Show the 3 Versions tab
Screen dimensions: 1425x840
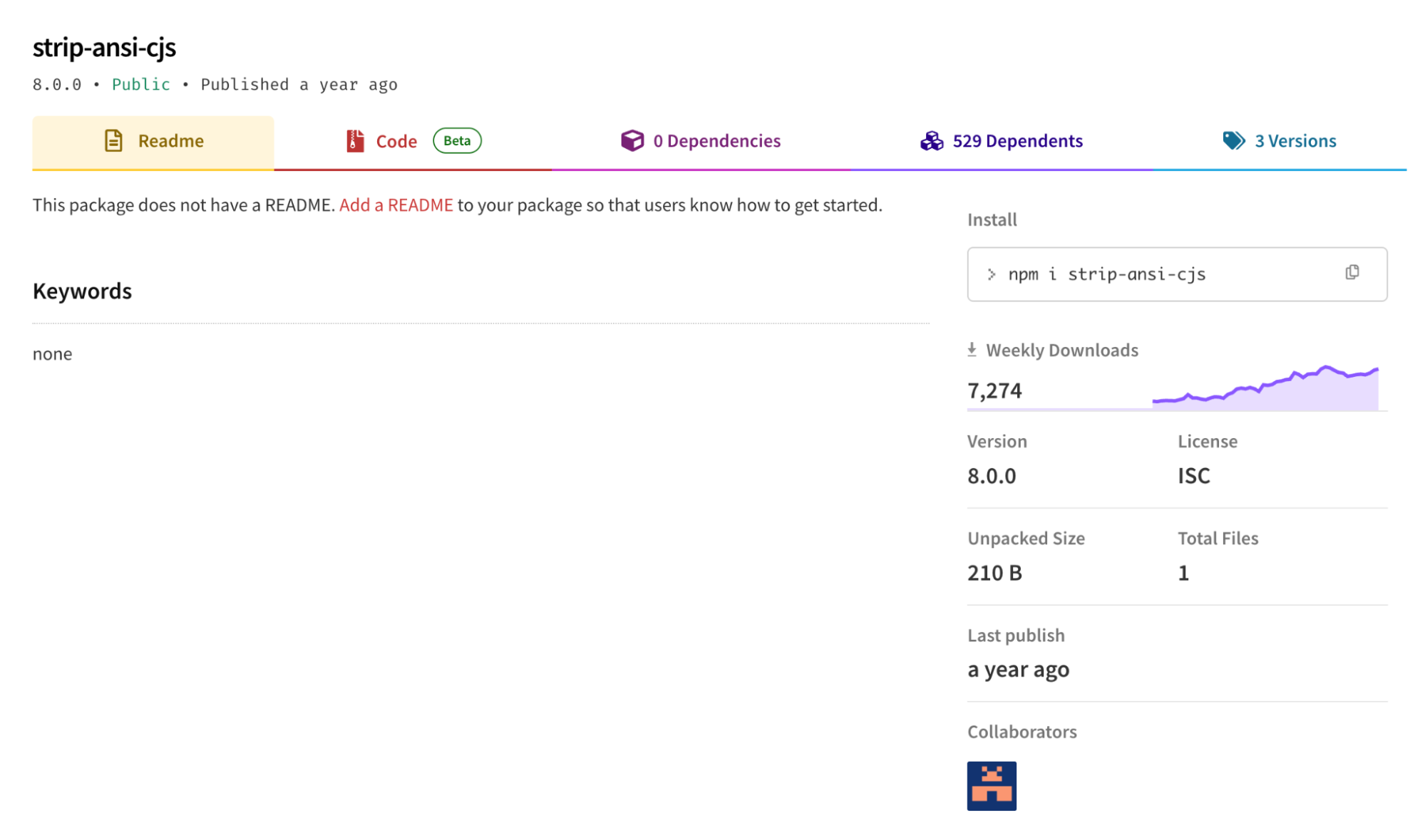pyautogui.click(x=1295, y=141)
